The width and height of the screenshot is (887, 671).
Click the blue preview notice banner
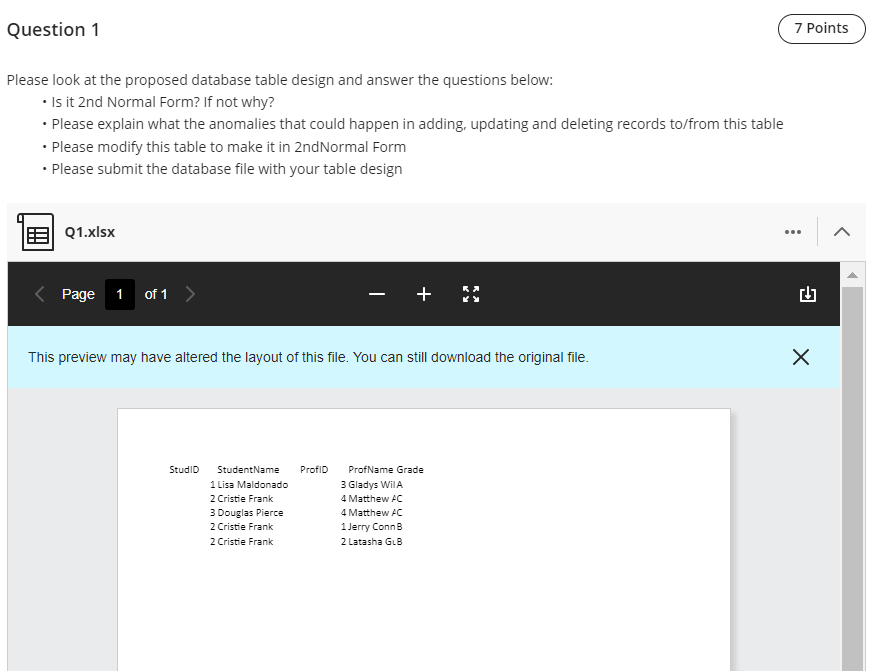[x=400, y=356]
